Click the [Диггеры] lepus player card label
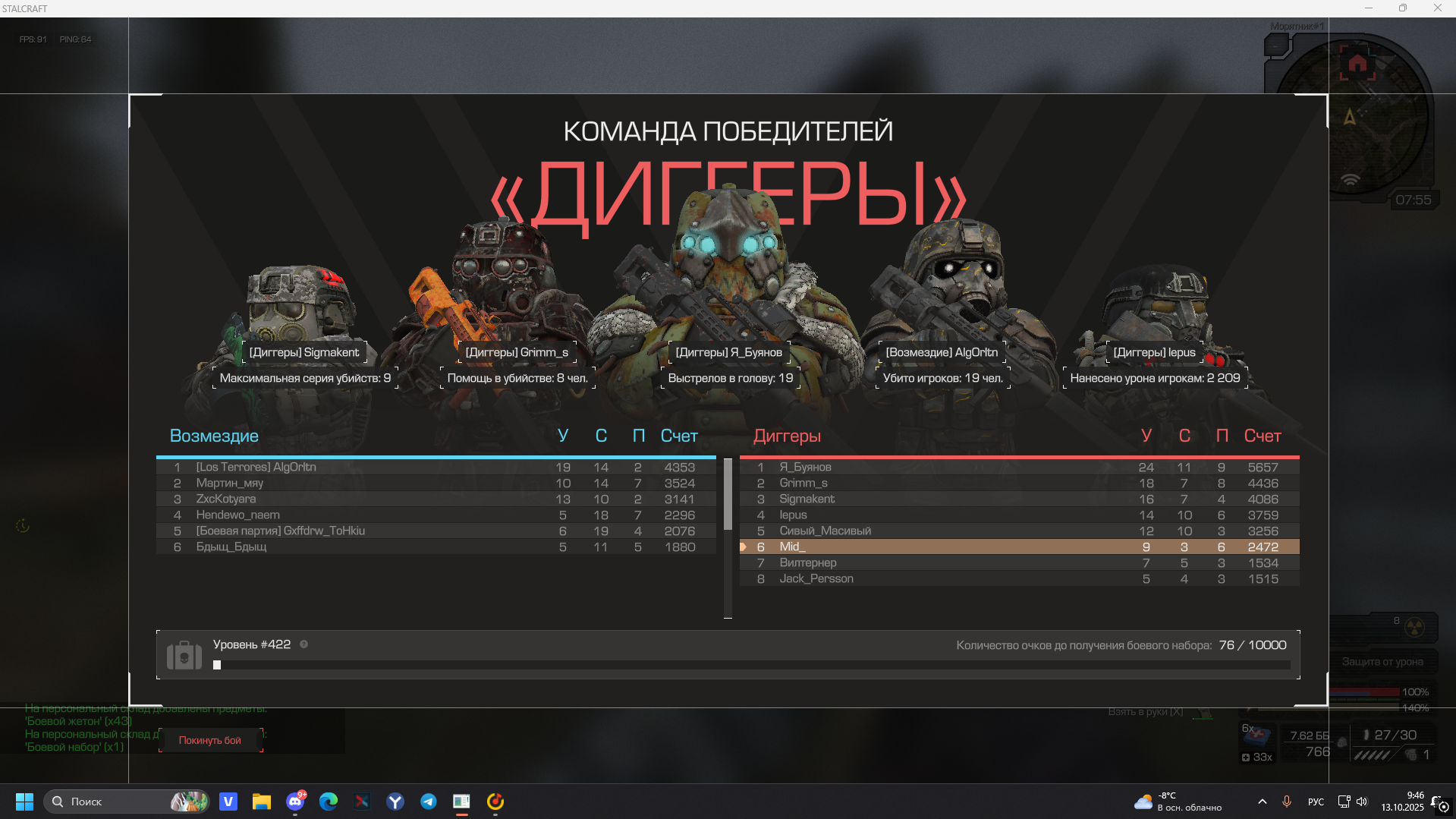Viewport: 1456px width, 819px height. 1154,352
